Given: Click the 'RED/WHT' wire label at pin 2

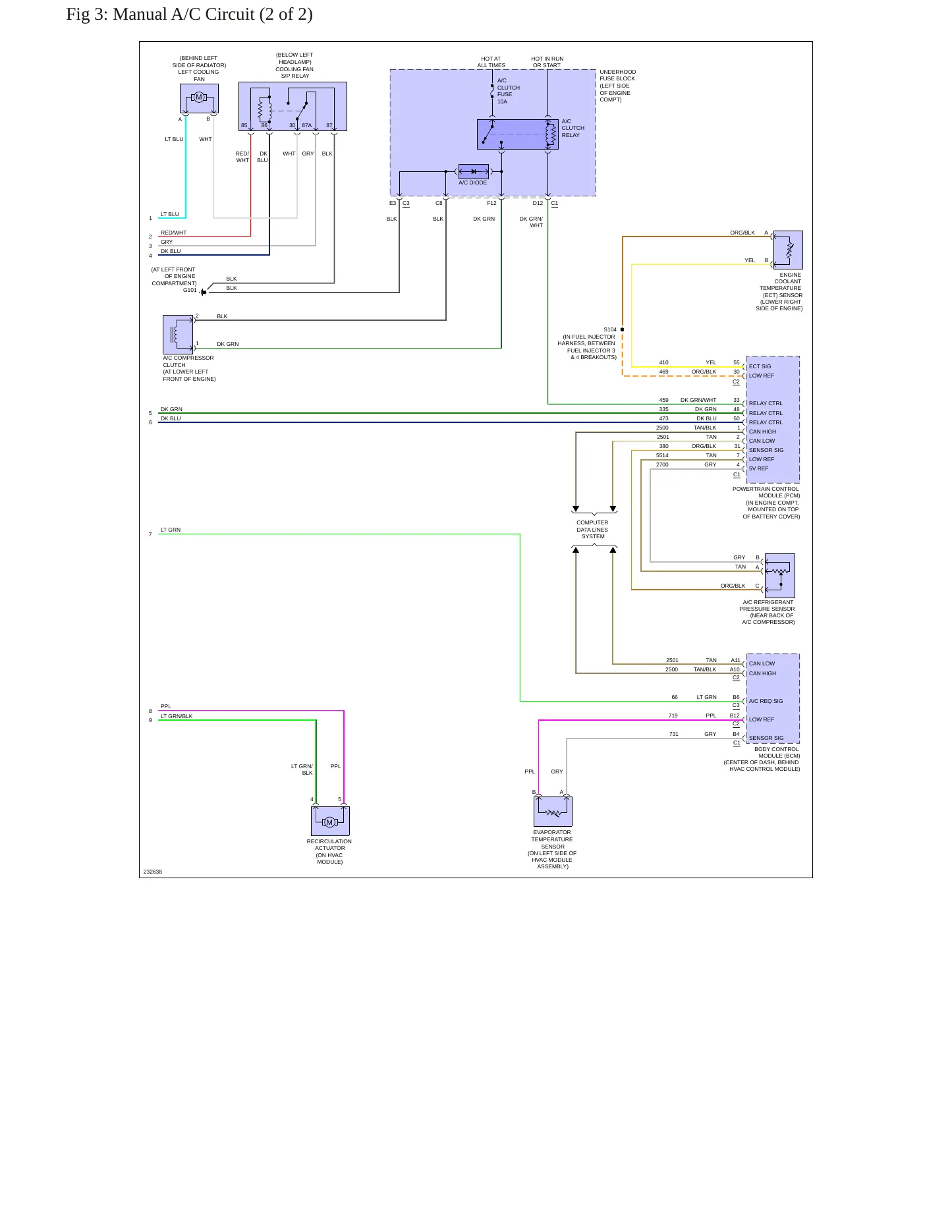Looking at the screenshot, I should click(x=173, y=233).
